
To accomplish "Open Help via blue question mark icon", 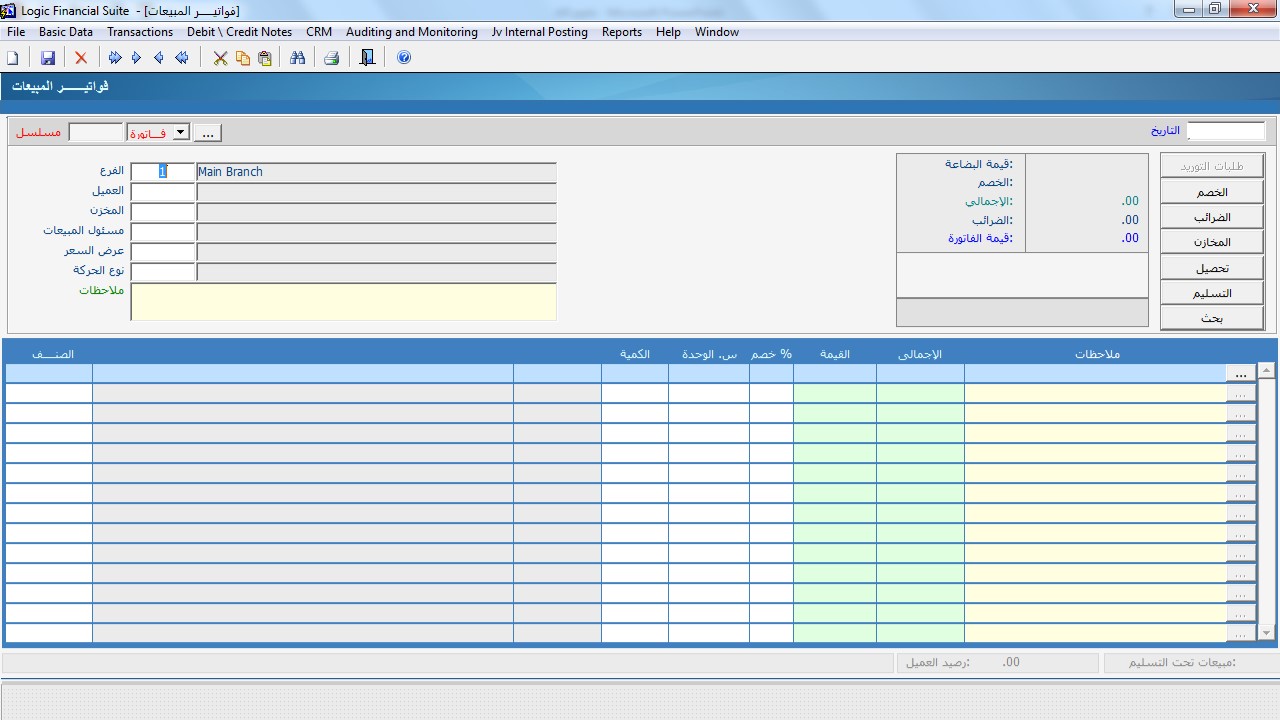I will coord(404,58).
